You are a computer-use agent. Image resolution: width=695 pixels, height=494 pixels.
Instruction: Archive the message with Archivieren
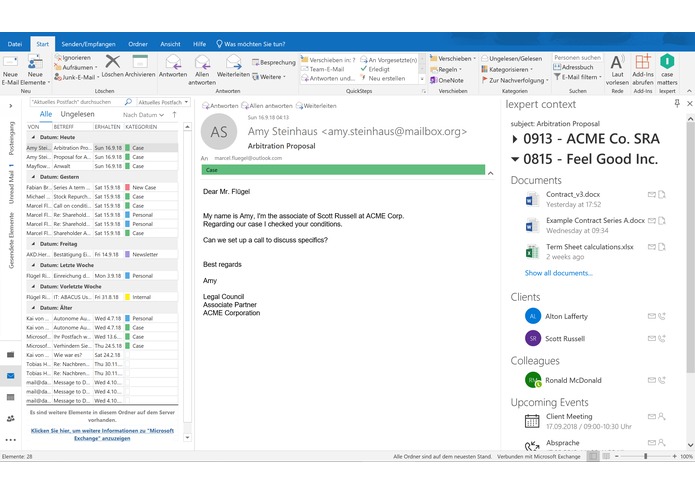pos(140,66)
